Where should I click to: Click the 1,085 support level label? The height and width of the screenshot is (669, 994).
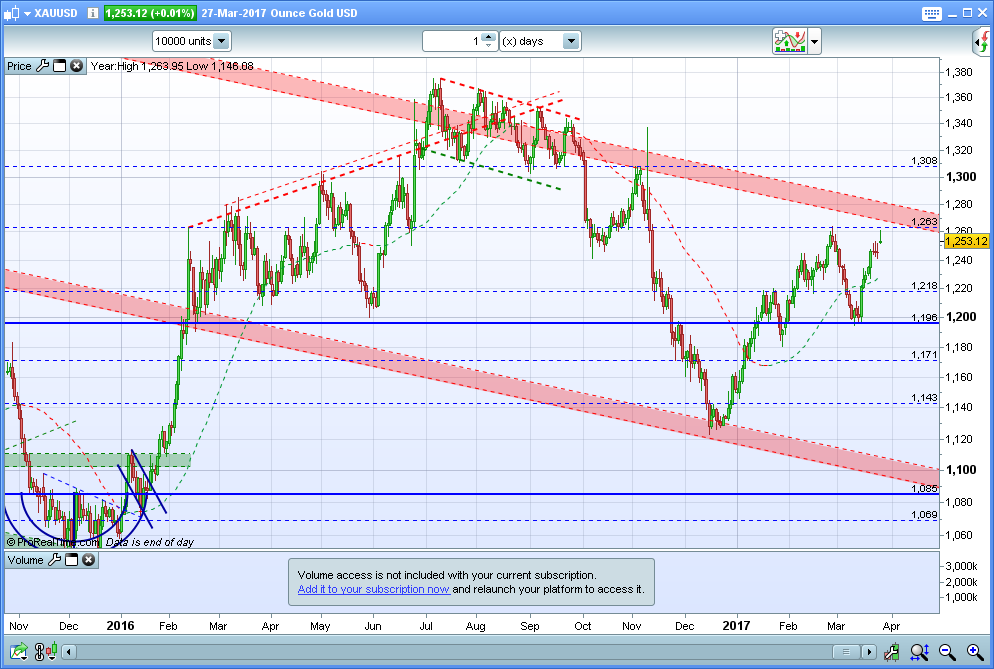point(924,488)
